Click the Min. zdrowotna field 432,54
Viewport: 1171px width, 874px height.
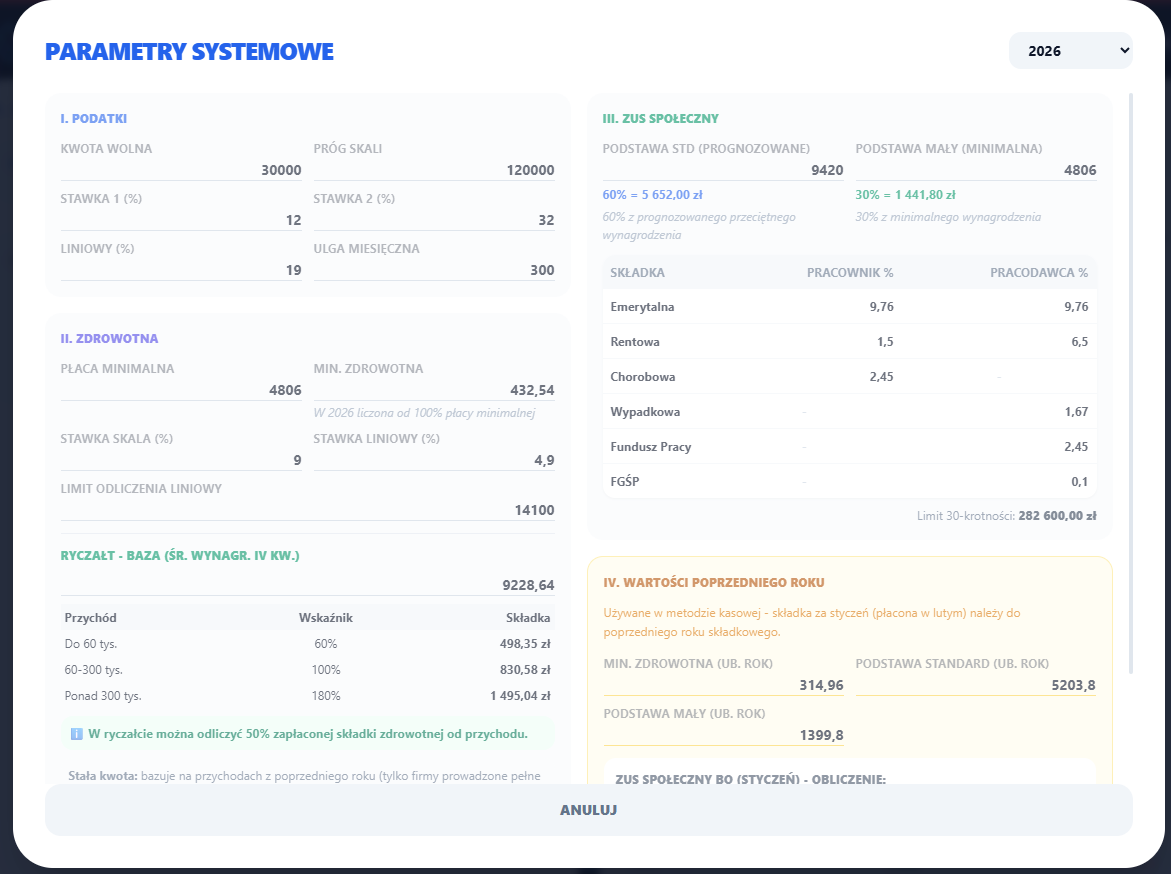(434, 390)
